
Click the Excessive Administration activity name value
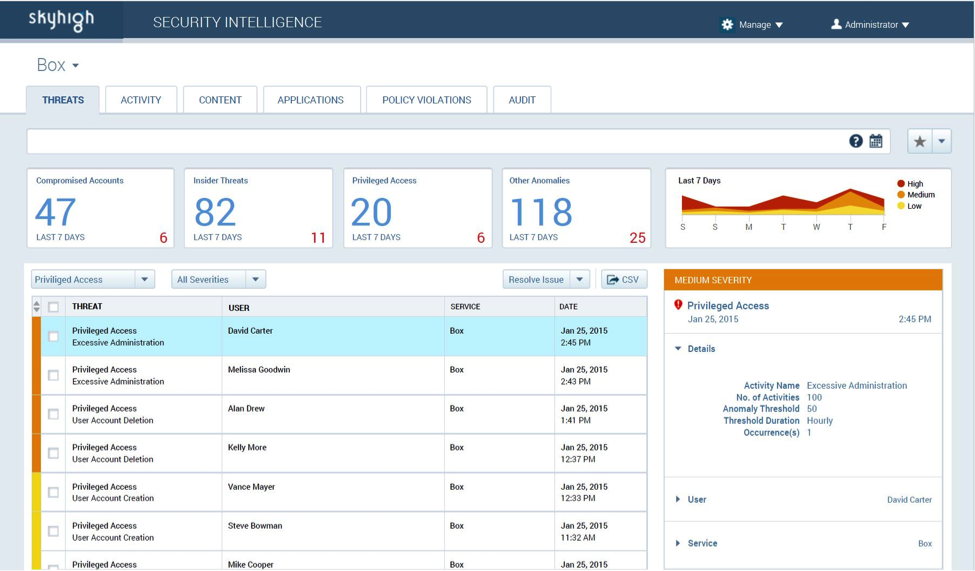pyautogui.click(x=857, y=386)
